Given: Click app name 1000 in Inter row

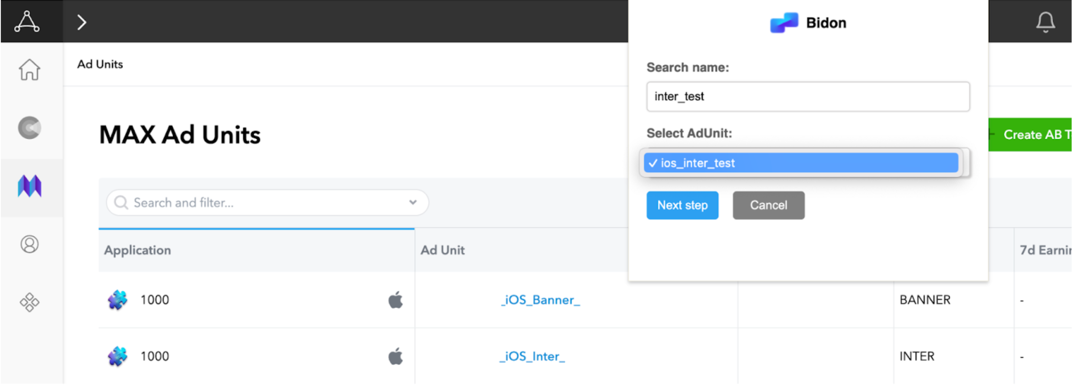Looking at the screenshot, I should (x=155, y=356).
